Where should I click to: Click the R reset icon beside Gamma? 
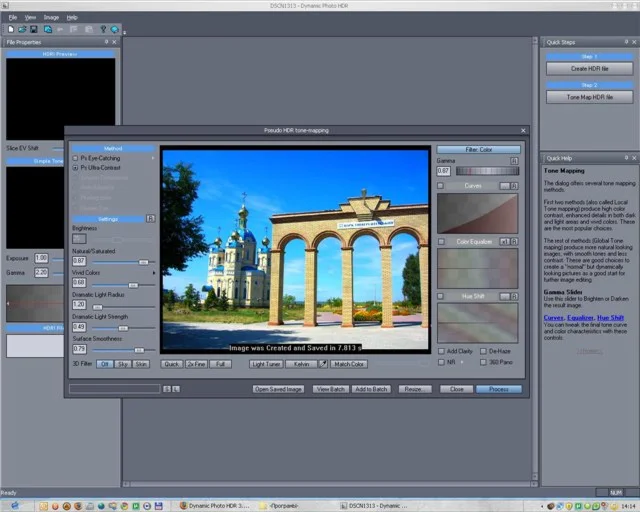[514, 161]
